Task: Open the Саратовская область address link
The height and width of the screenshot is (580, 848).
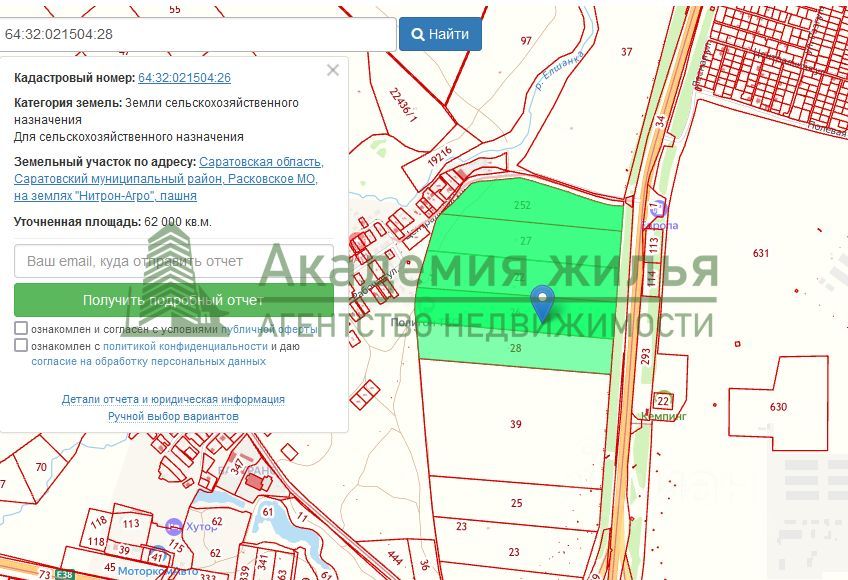Action: tap(261, 162)
